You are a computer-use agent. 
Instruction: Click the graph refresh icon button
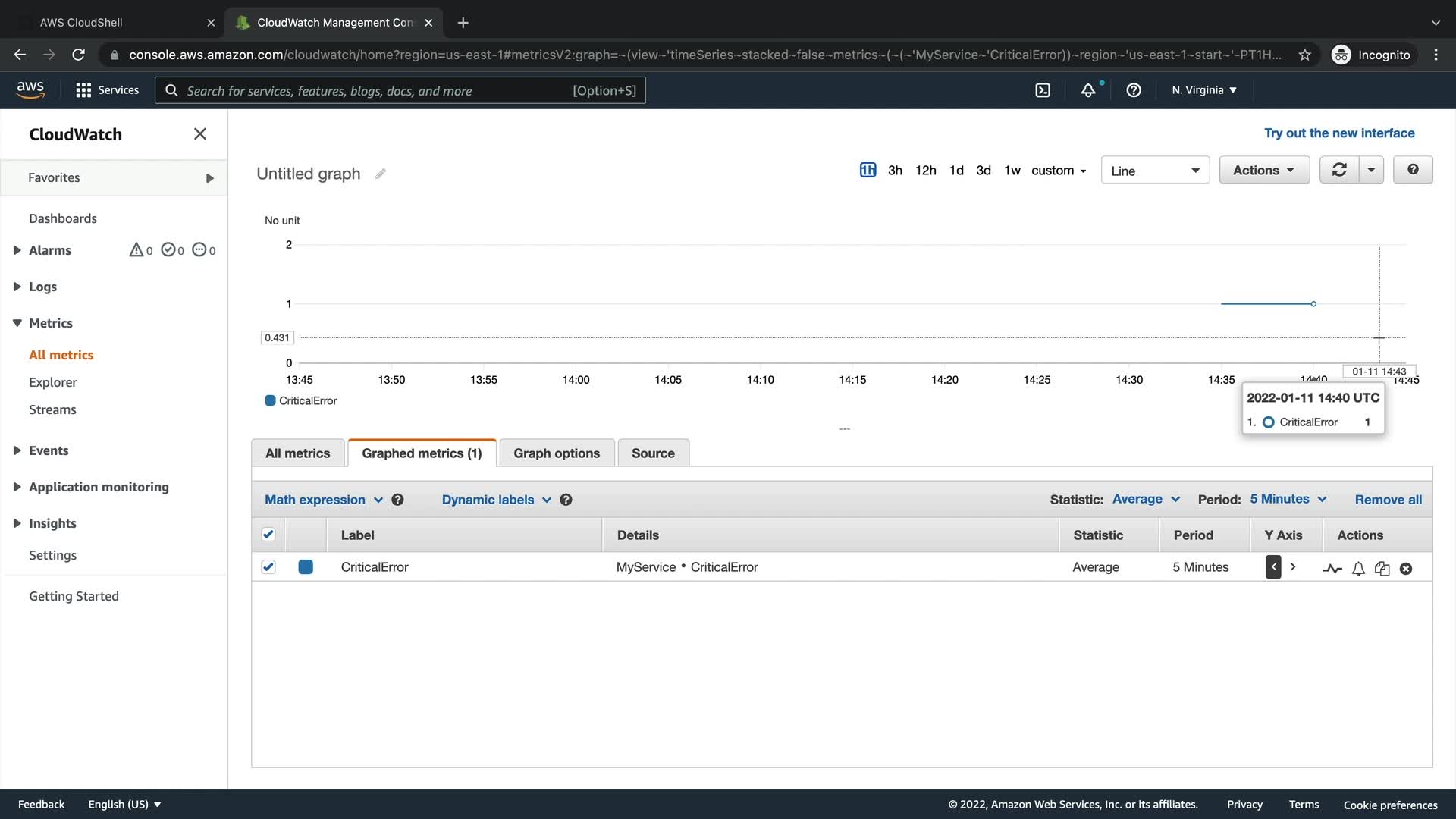point(1339,170)
